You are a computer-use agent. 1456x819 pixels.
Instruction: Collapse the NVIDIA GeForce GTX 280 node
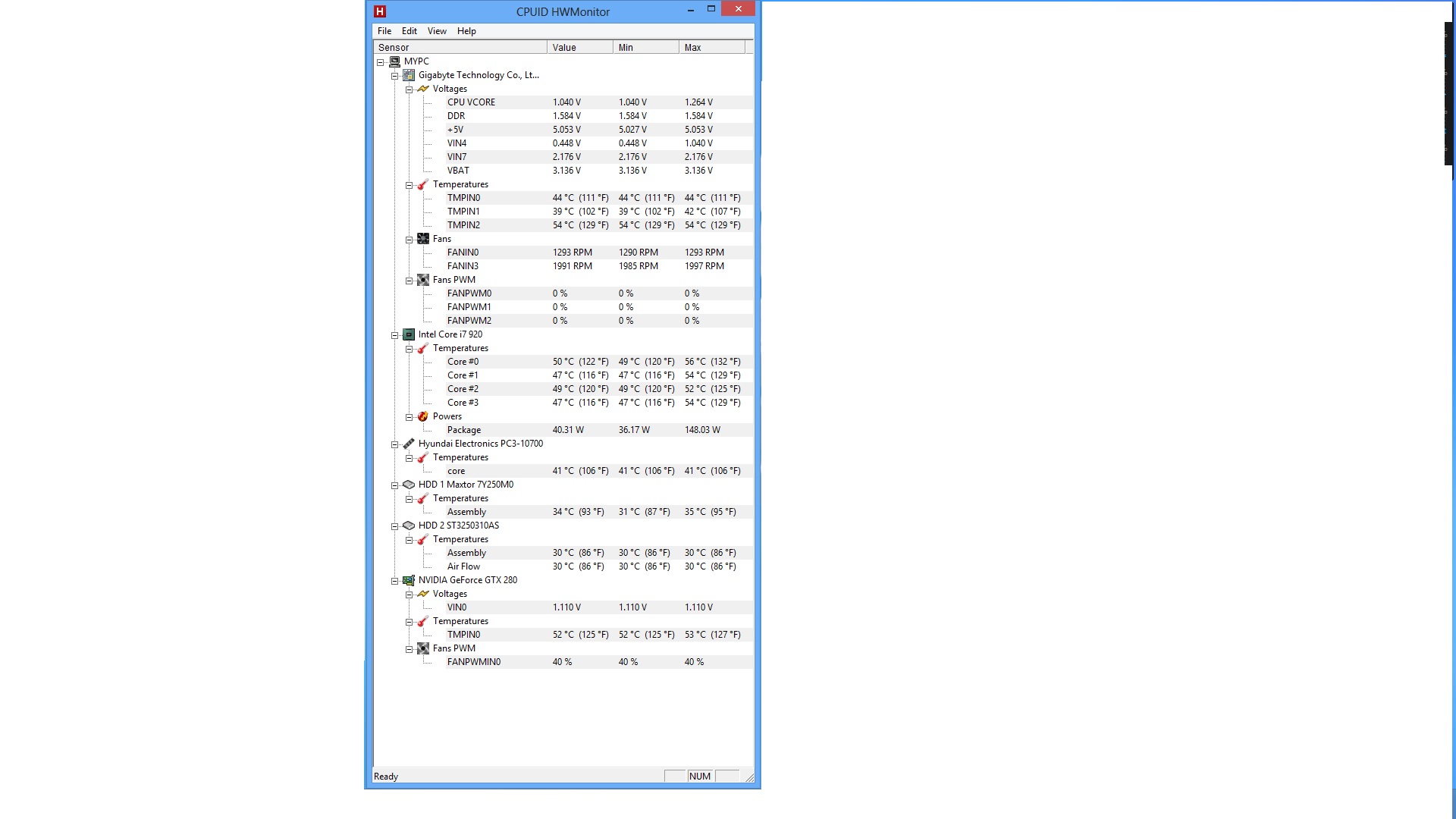[x=395, y=581]
